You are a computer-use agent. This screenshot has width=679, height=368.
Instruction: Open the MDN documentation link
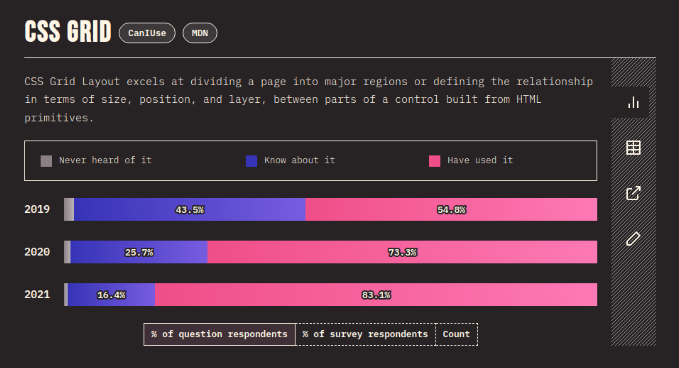click(x=200, y=33)
